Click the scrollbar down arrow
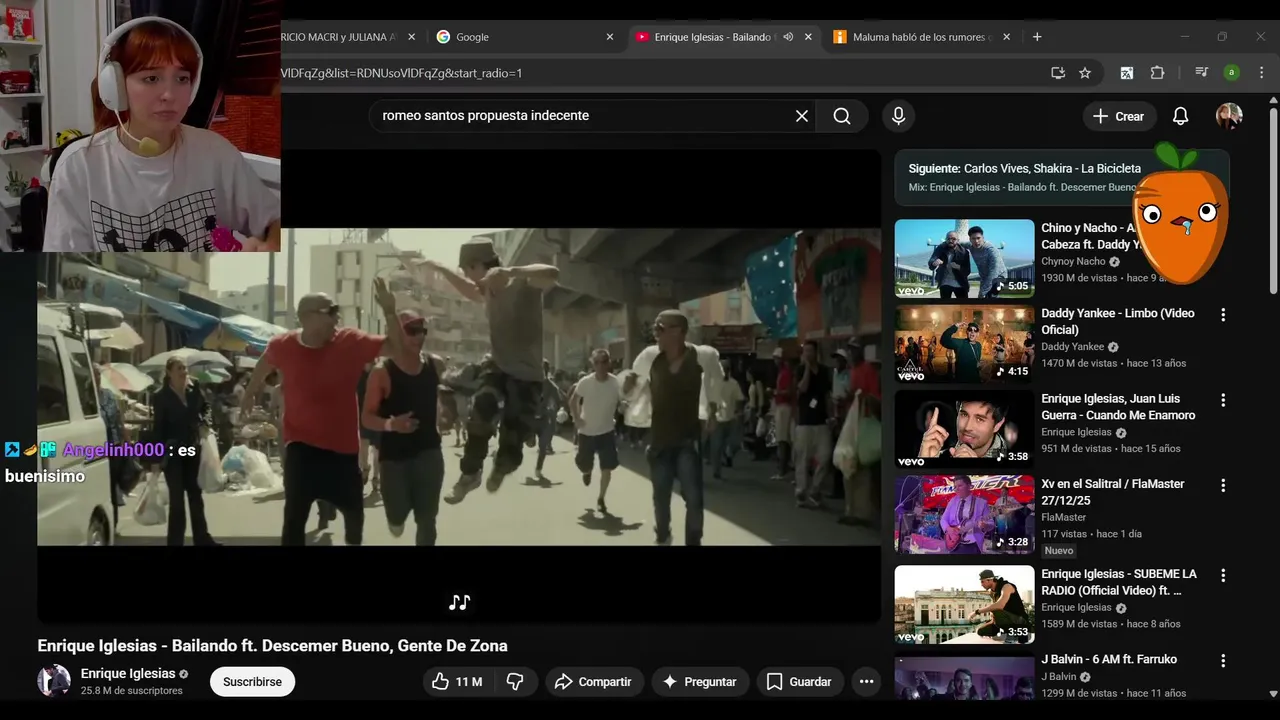 [x=1273, y=692]
